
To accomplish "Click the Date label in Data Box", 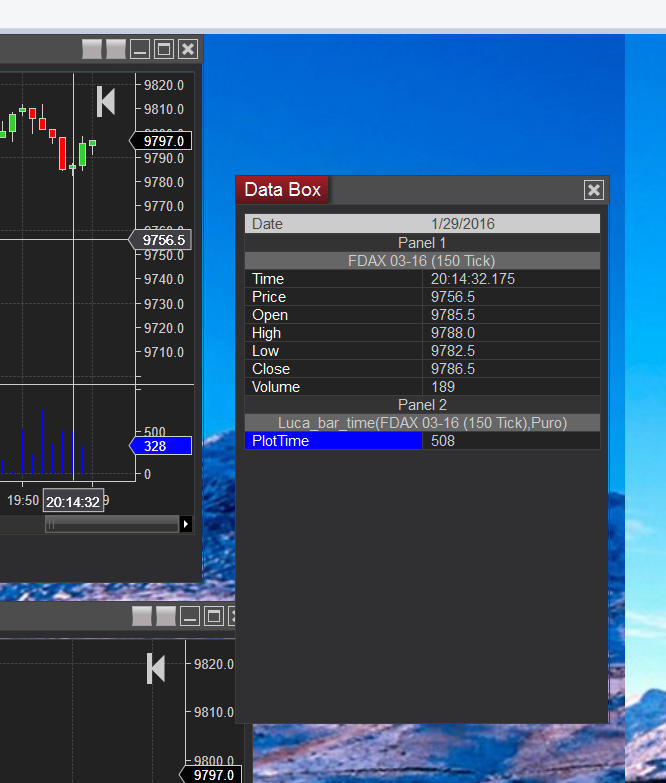I will [267, 224].
